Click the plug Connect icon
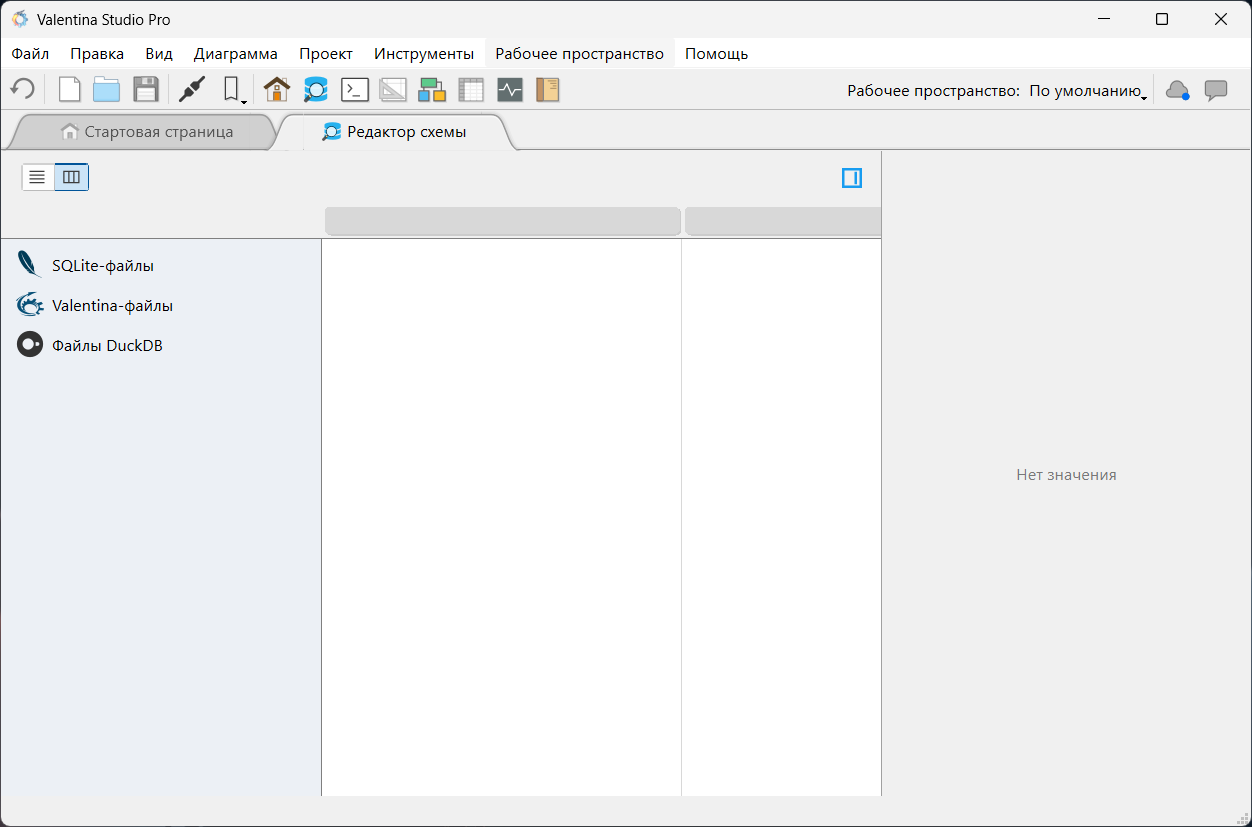Screen dimensions: 1252x827 (x=191, y=90)
